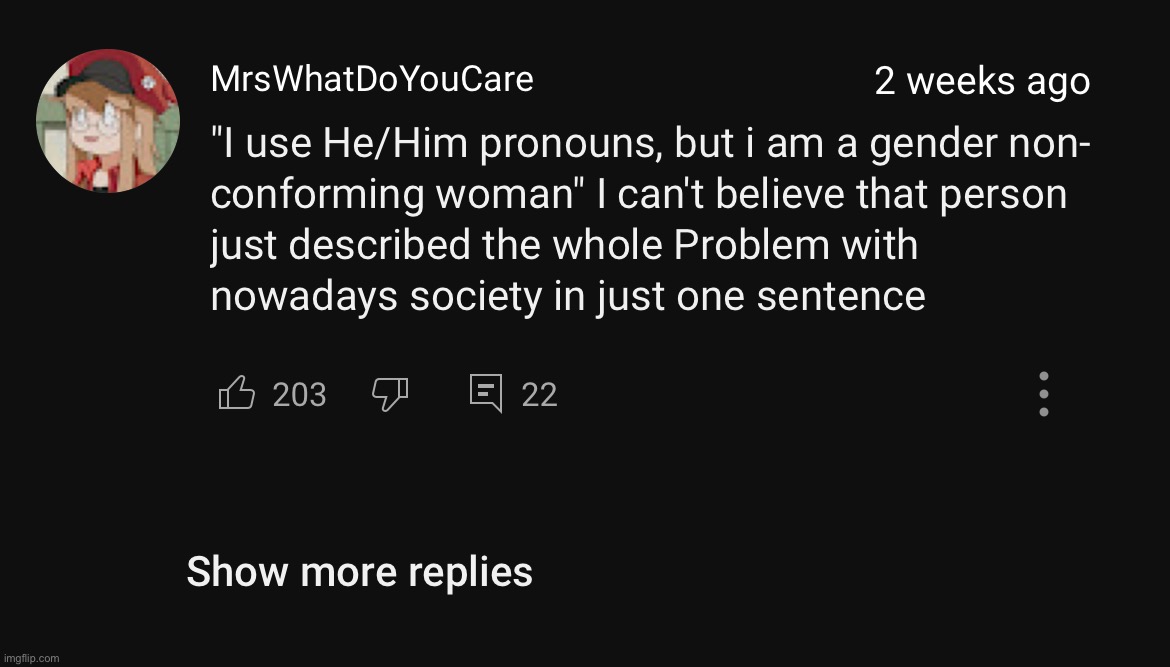The image size is (1170, 667).
Task: Open the three-dot comment options menu
Action: (1044, 394)
